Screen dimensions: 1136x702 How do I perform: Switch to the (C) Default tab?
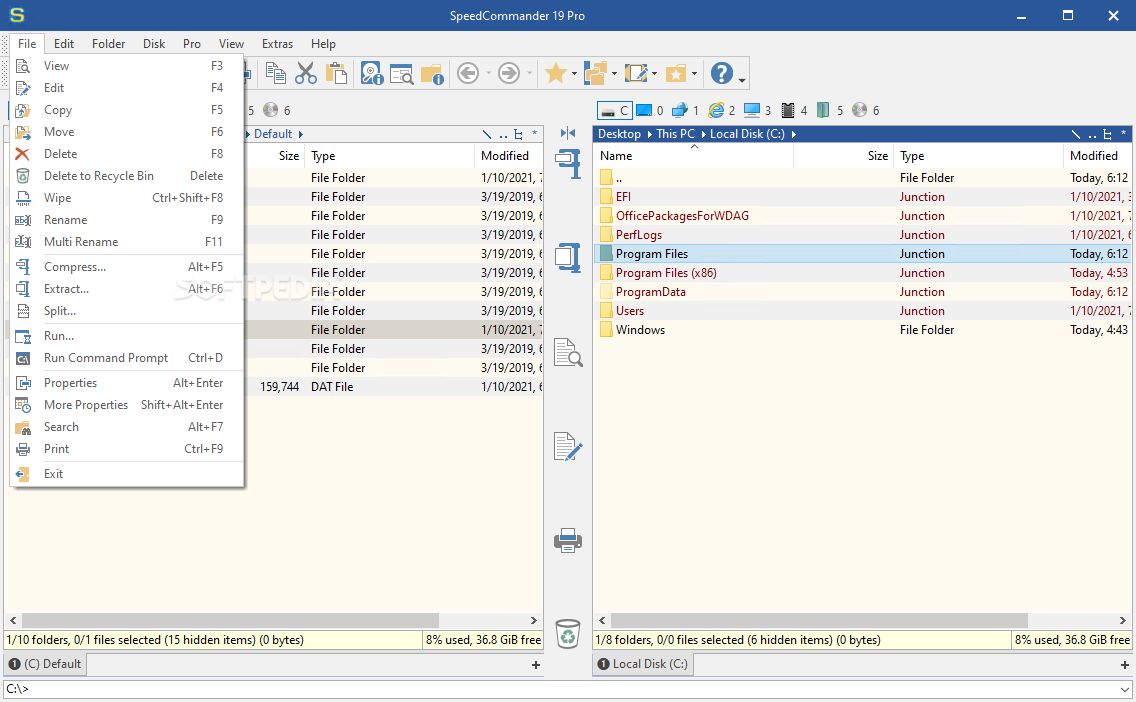[x=45, y=664]
